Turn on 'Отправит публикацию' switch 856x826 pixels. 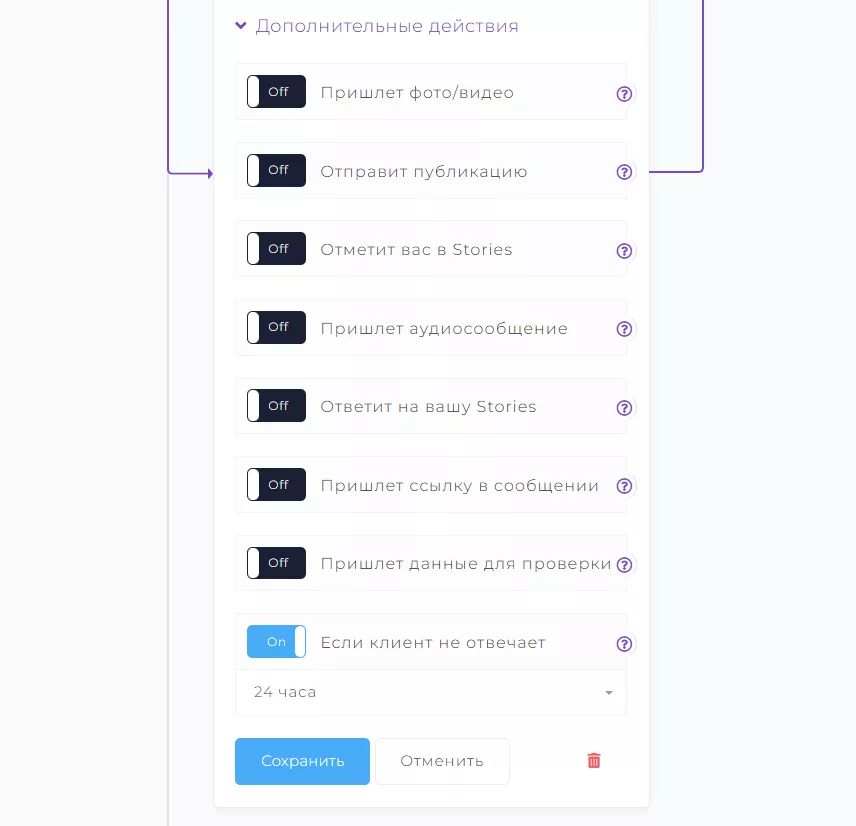(276, 170)
